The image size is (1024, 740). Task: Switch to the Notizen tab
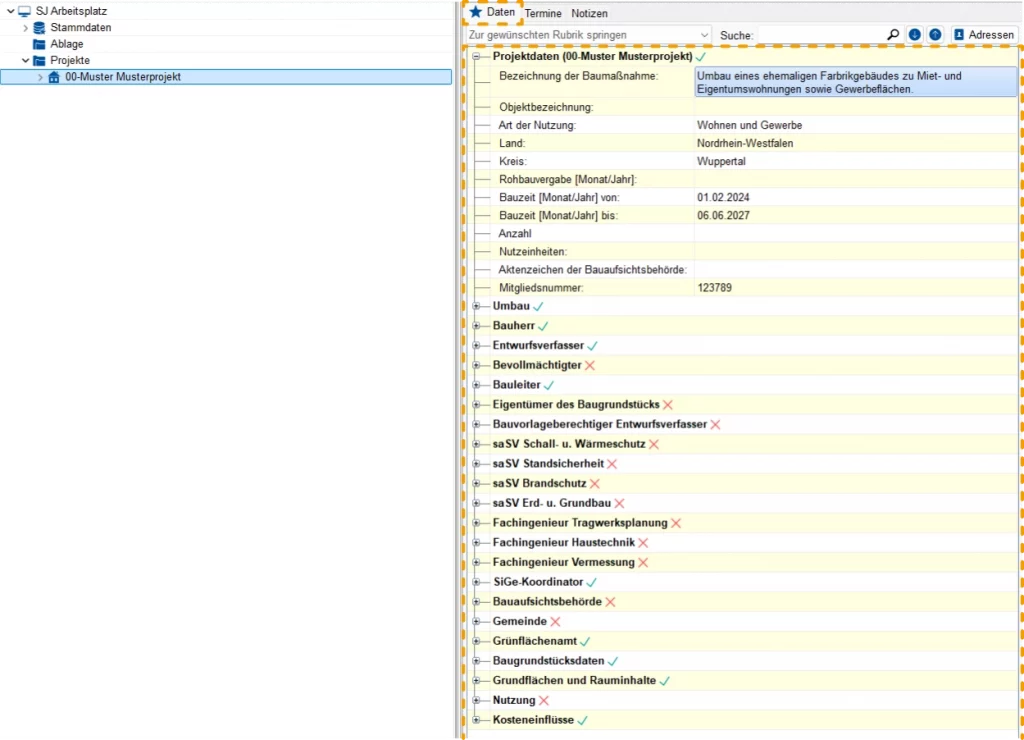point(589,14)
